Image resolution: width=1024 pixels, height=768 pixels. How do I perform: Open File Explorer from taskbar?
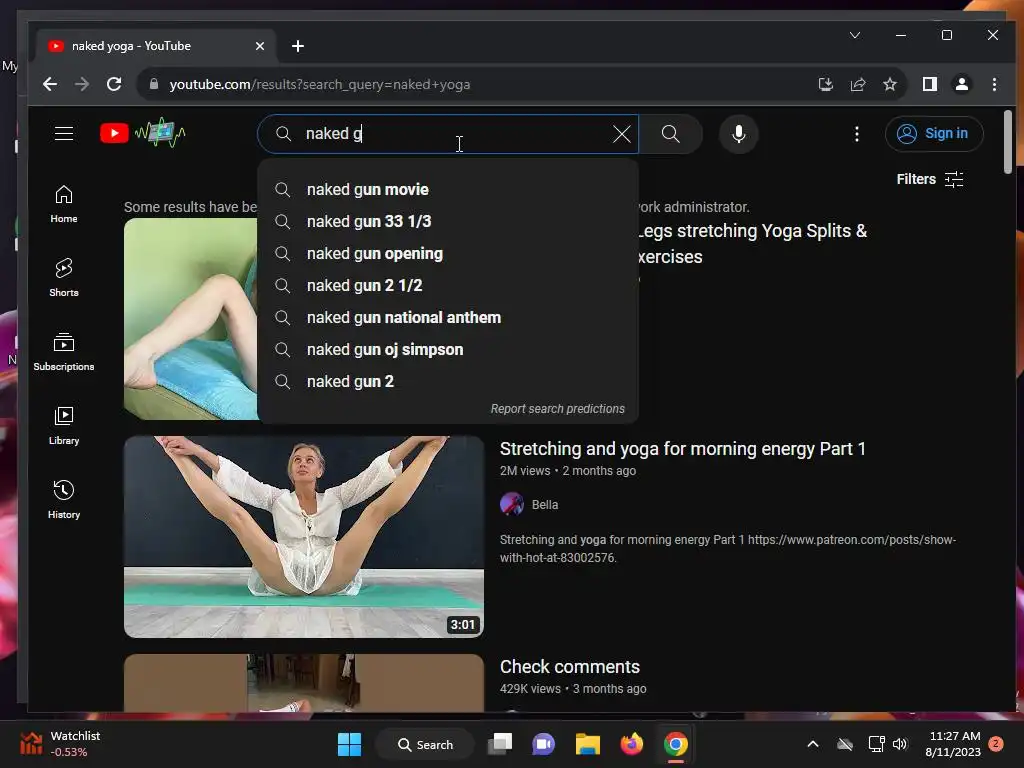pyautogui.click(x=588, y=744)
